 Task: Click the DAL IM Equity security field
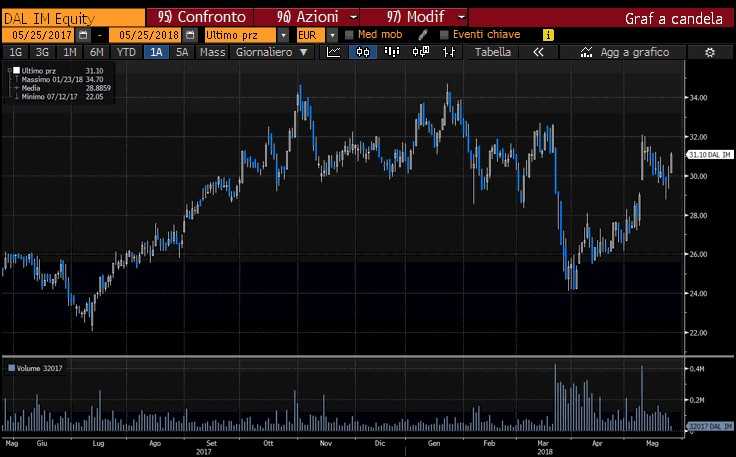coord(73,18)
